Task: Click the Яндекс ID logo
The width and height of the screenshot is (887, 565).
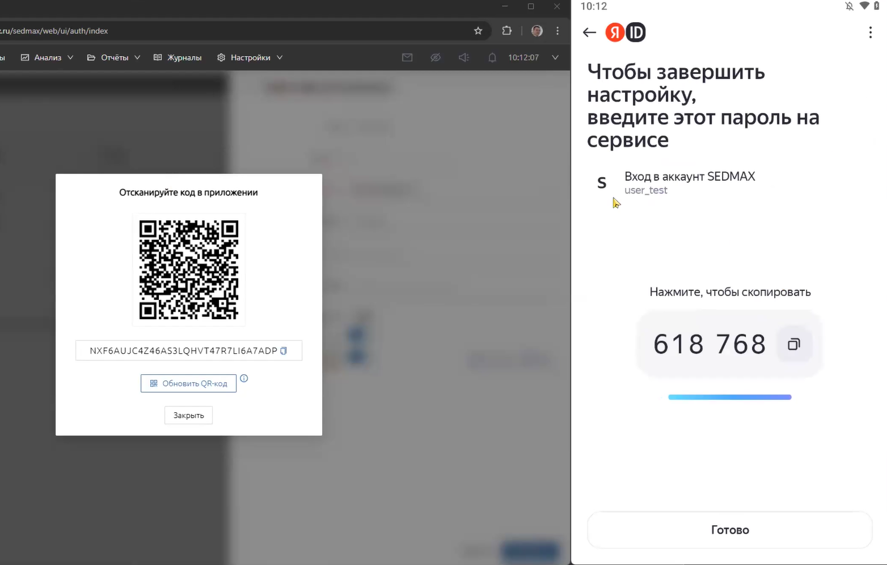Action: click(x=626, y=32)
